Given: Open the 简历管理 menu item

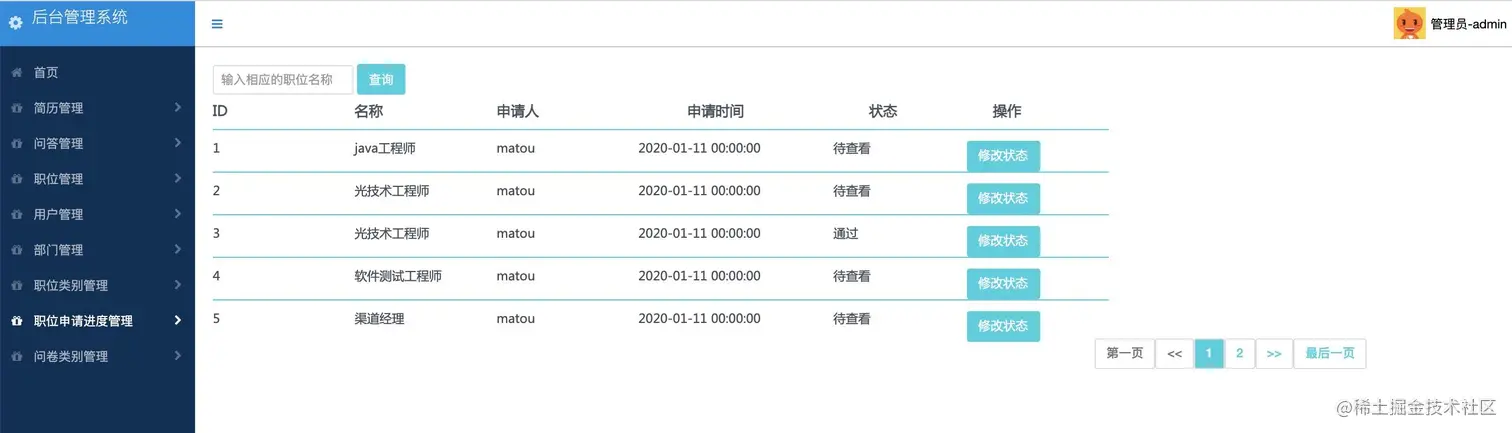Looking at the screenshot, I should 58,108.
